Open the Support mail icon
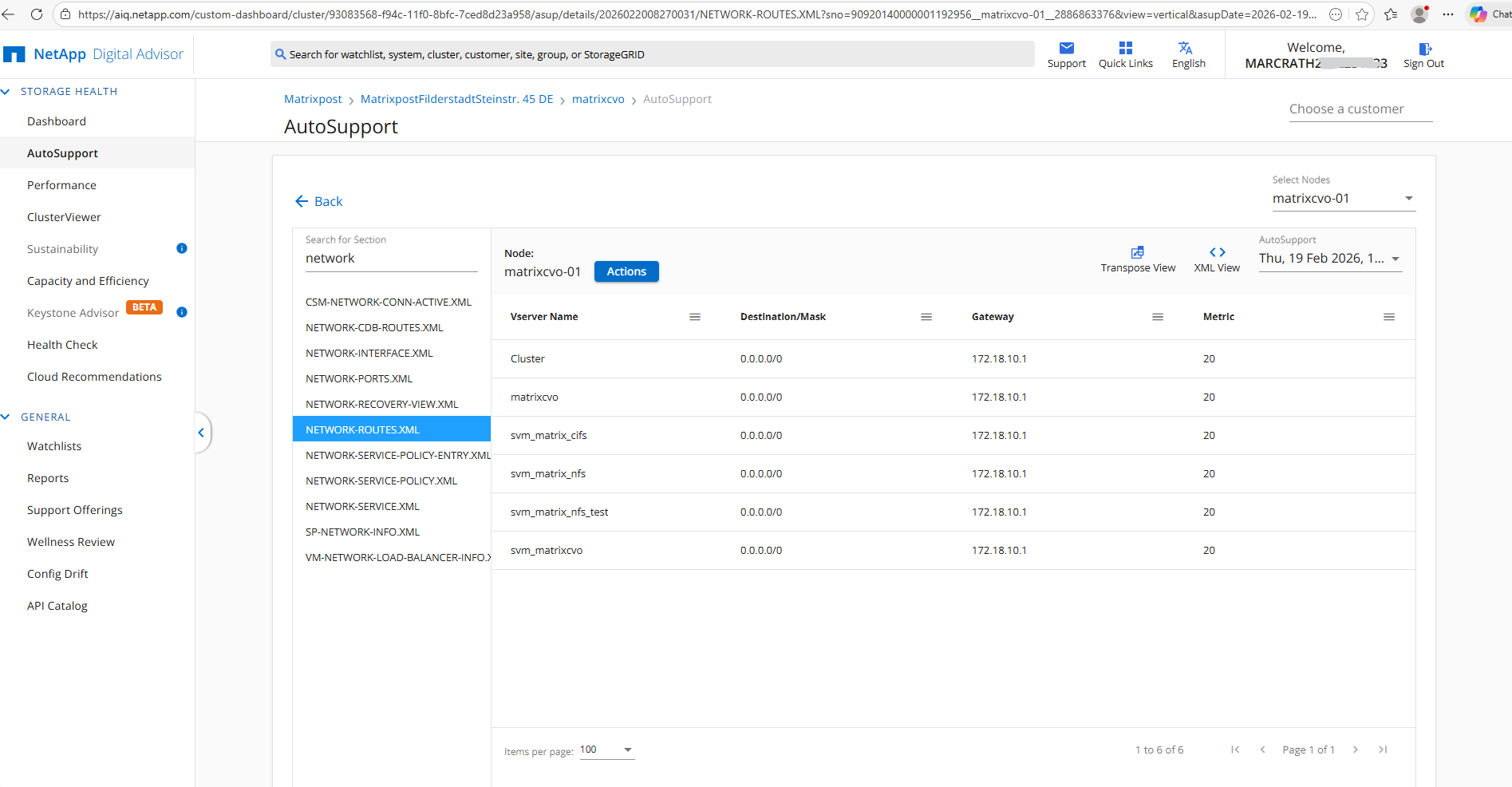This screenshot has width=1512, height=787. click(x=1066, y=49)
